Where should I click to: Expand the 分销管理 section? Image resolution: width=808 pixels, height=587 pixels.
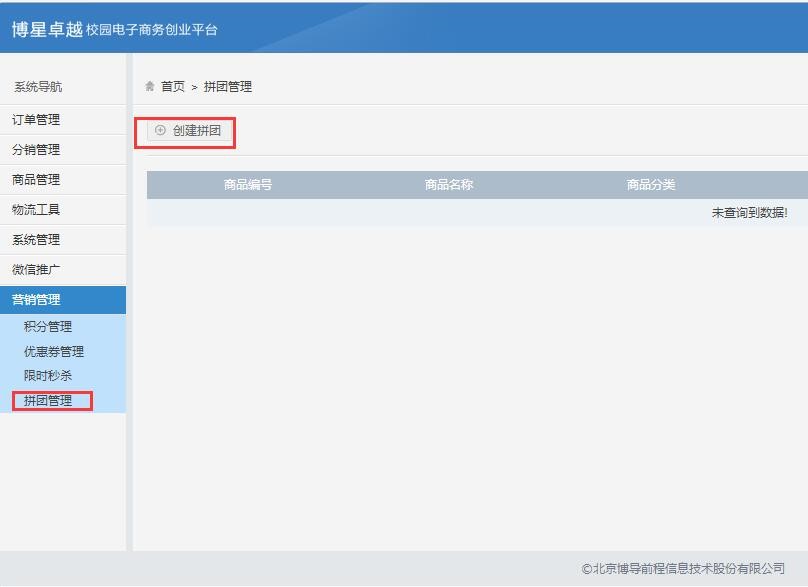[36, 150]
